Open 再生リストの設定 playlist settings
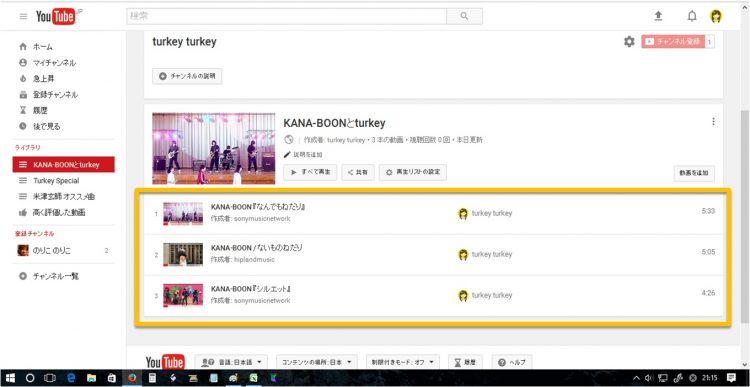Screen dimensions: 750x387 (413, 172)
